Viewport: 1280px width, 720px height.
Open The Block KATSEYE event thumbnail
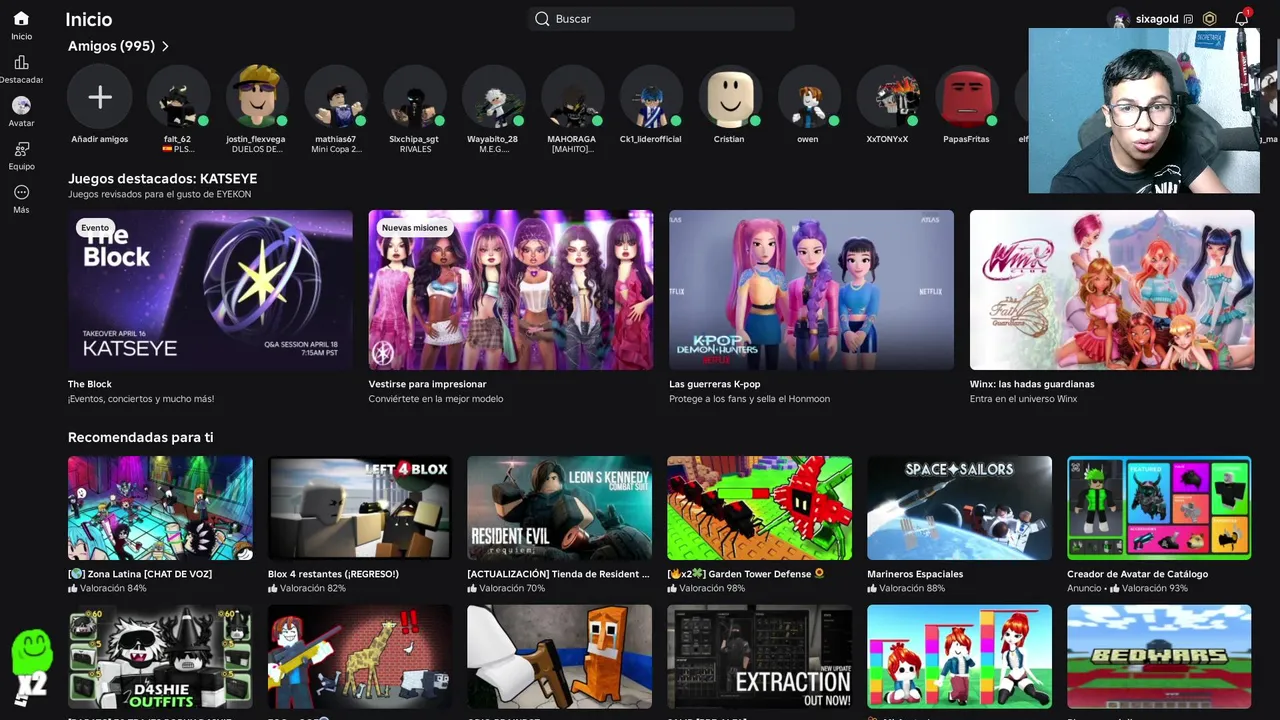tap(210, 290)
